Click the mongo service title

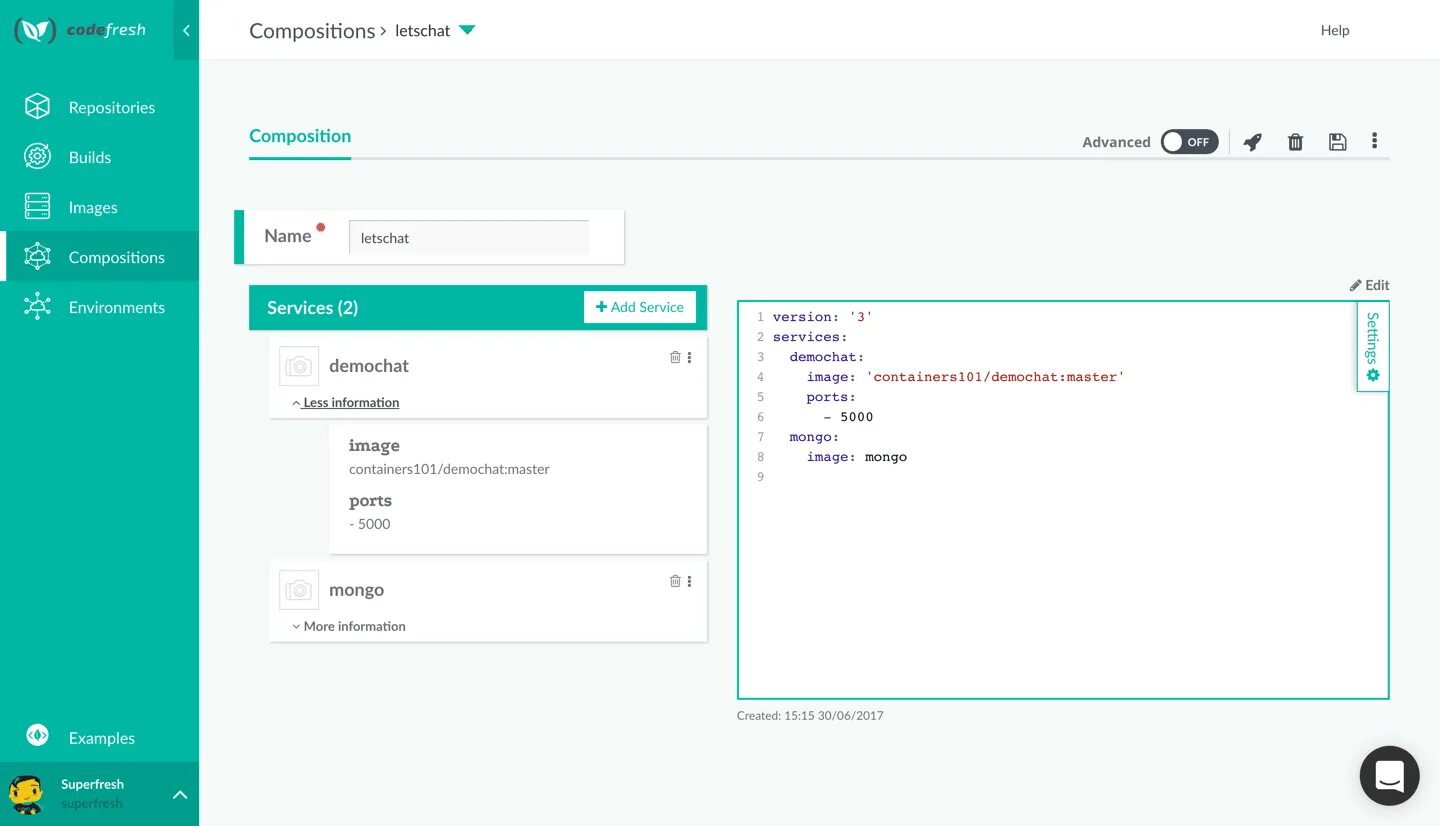[357, 590]
